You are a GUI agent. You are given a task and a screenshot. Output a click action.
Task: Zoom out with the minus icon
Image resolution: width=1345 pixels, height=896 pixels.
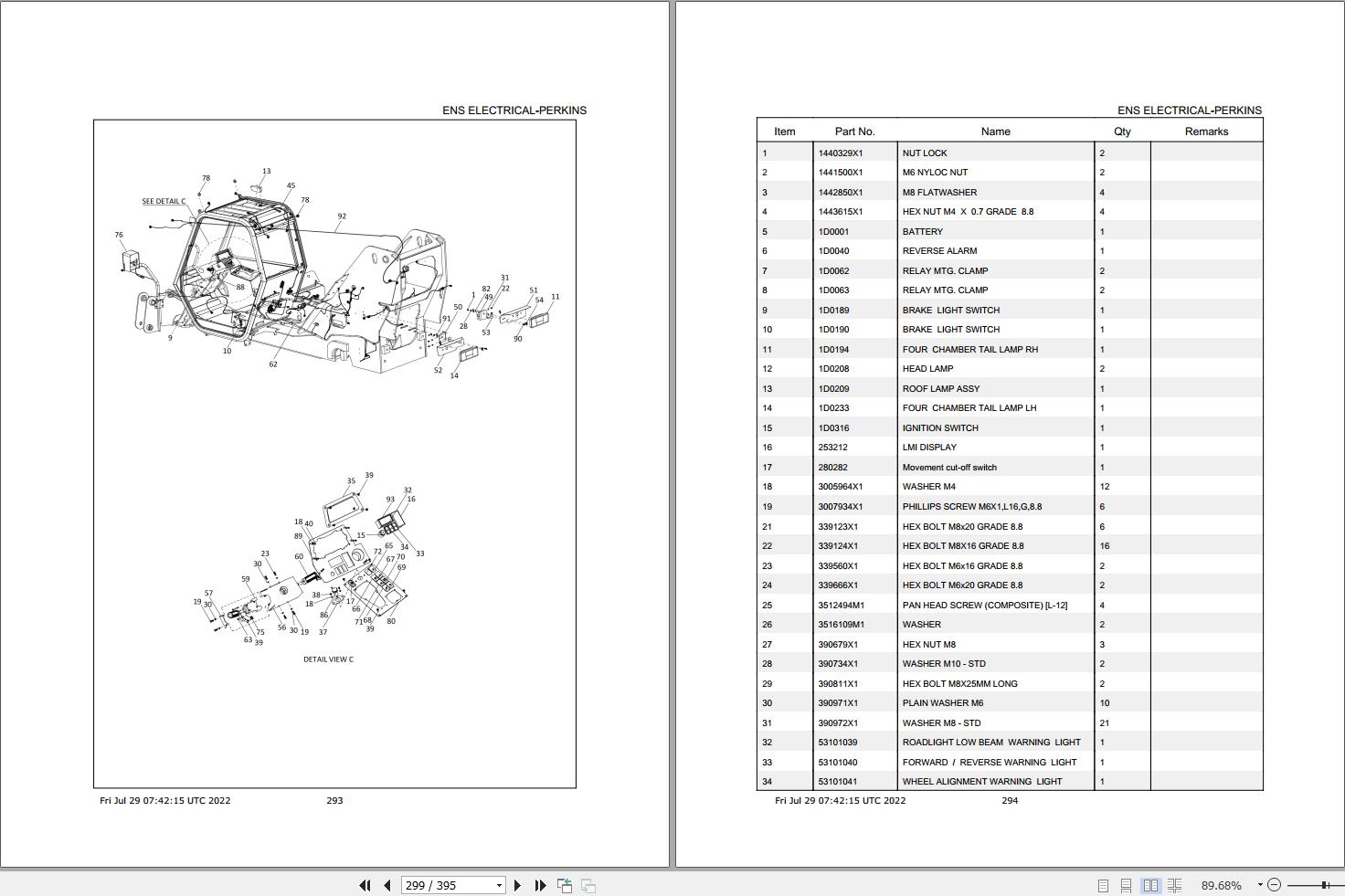[1274, 885]
